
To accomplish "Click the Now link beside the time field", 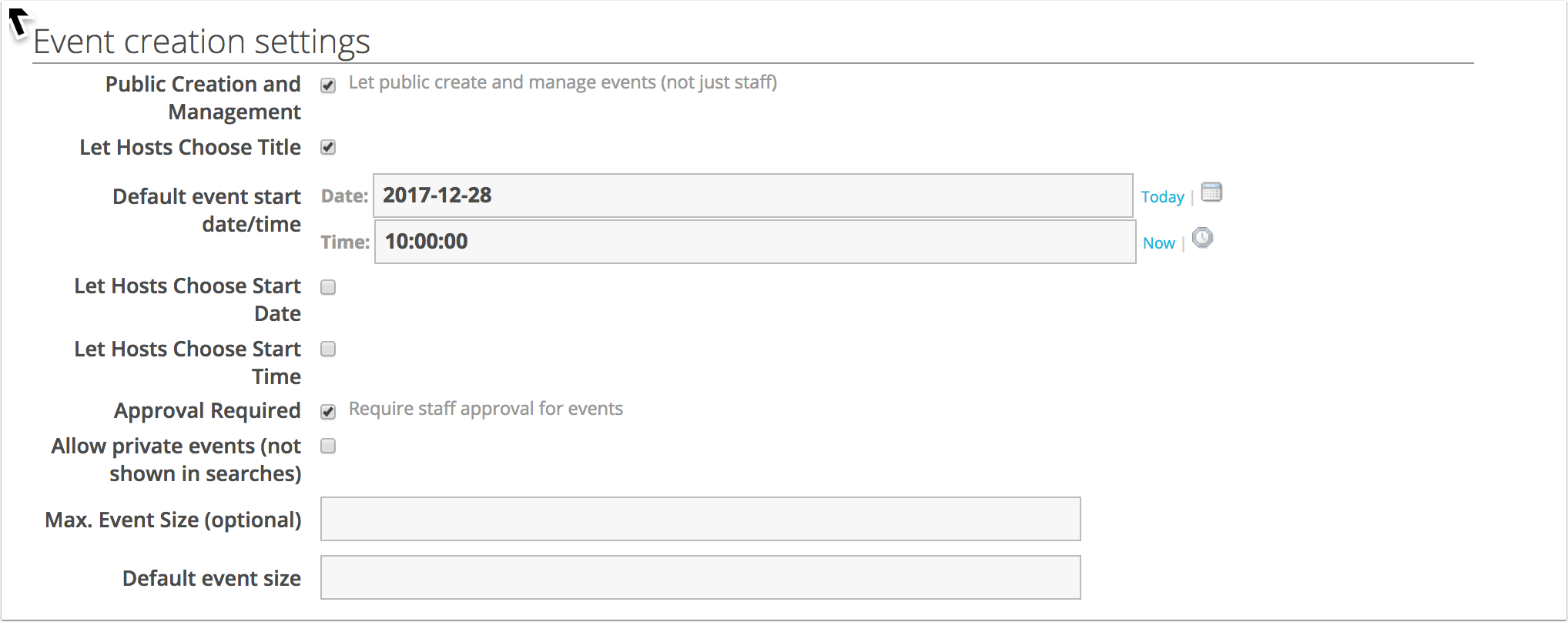I will 1159,242.
